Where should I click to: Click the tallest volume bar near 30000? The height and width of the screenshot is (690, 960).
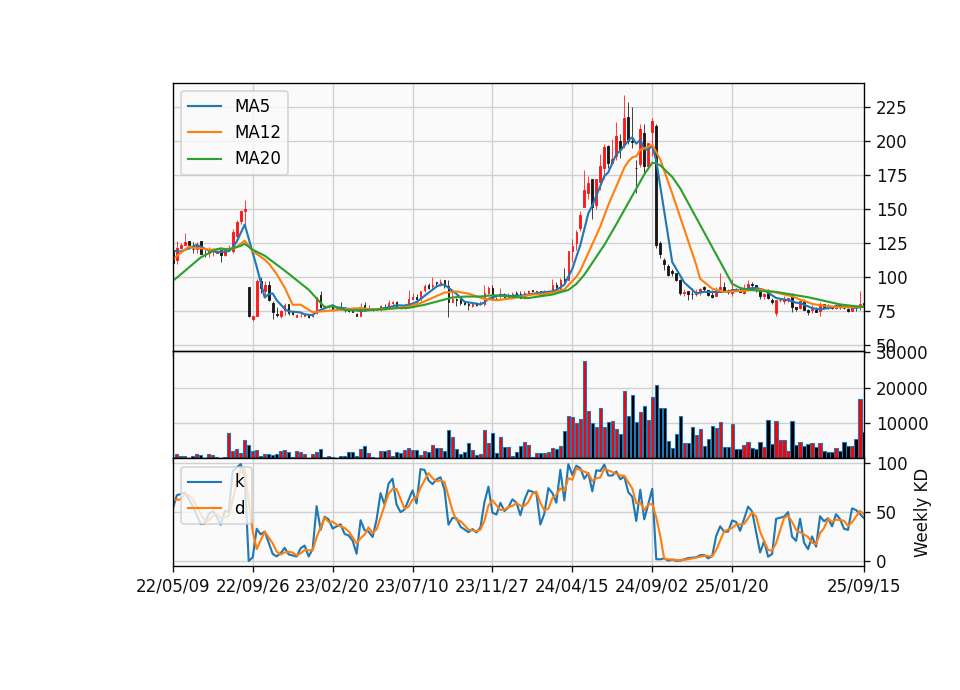point(585,410)
